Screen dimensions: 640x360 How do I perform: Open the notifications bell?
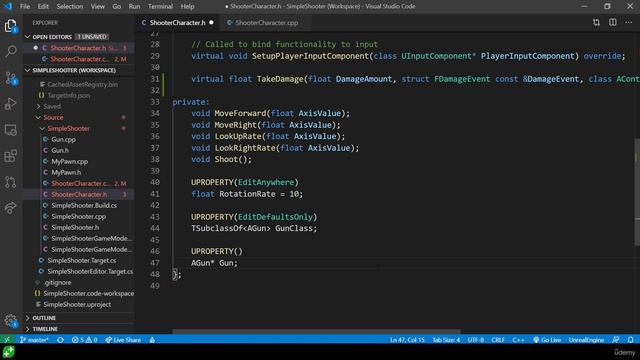click(631, 340)
